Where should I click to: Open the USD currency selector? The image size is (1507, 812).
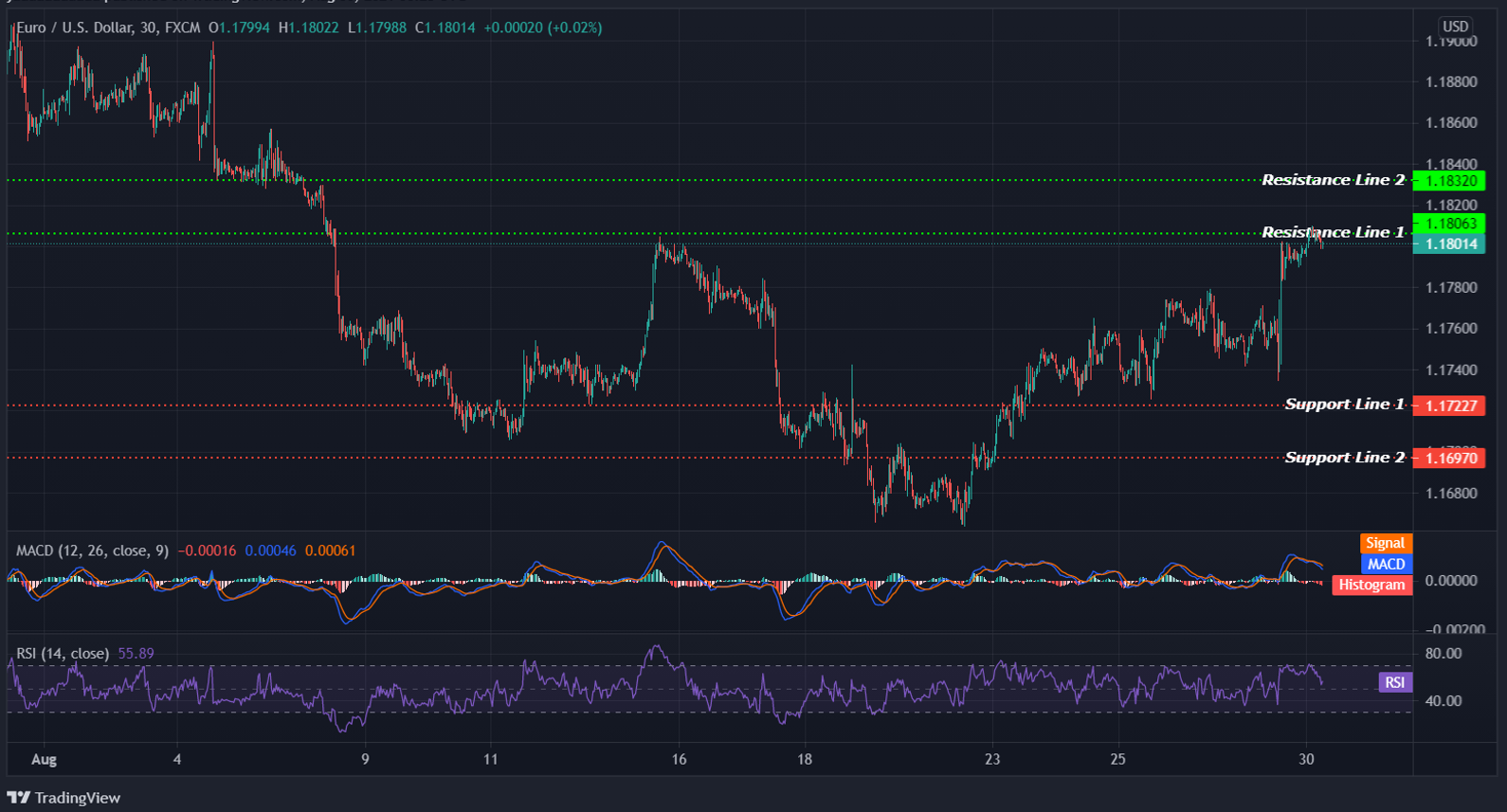tap(1455, 27)
